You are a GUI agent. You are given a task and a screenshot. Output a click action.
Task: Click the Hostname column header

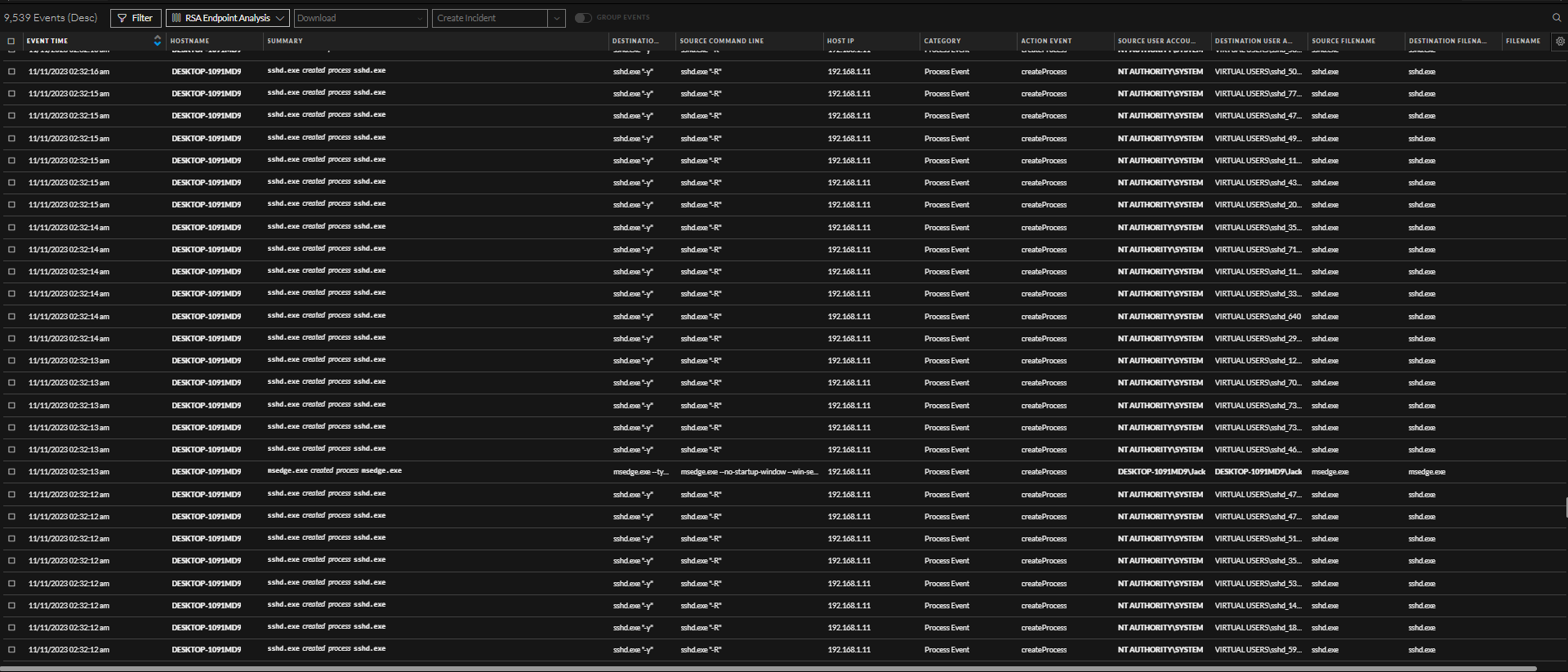pyautogui.click(x=190, y=41)
